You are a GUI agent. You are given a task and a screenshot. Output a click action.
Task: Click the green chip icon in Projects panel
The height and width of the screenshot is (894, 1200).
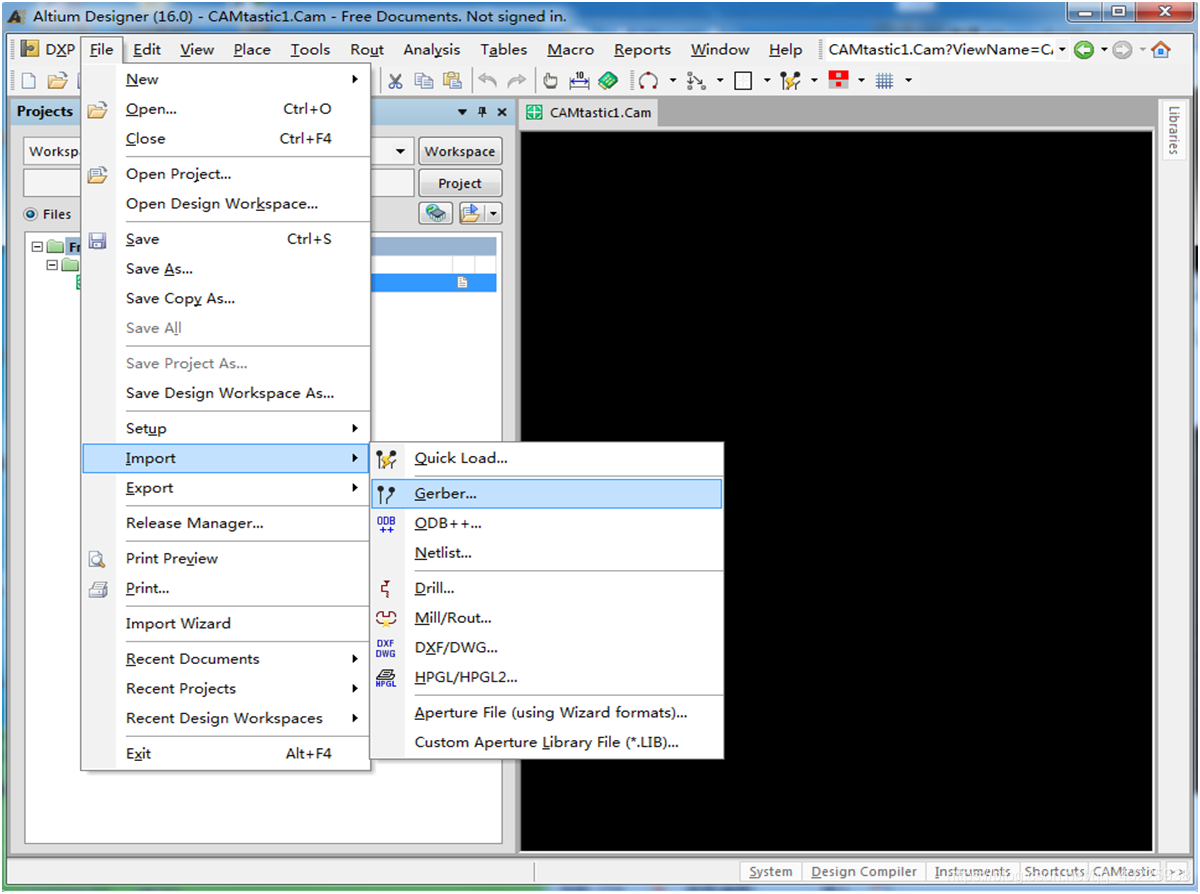(x=435, y=213)
